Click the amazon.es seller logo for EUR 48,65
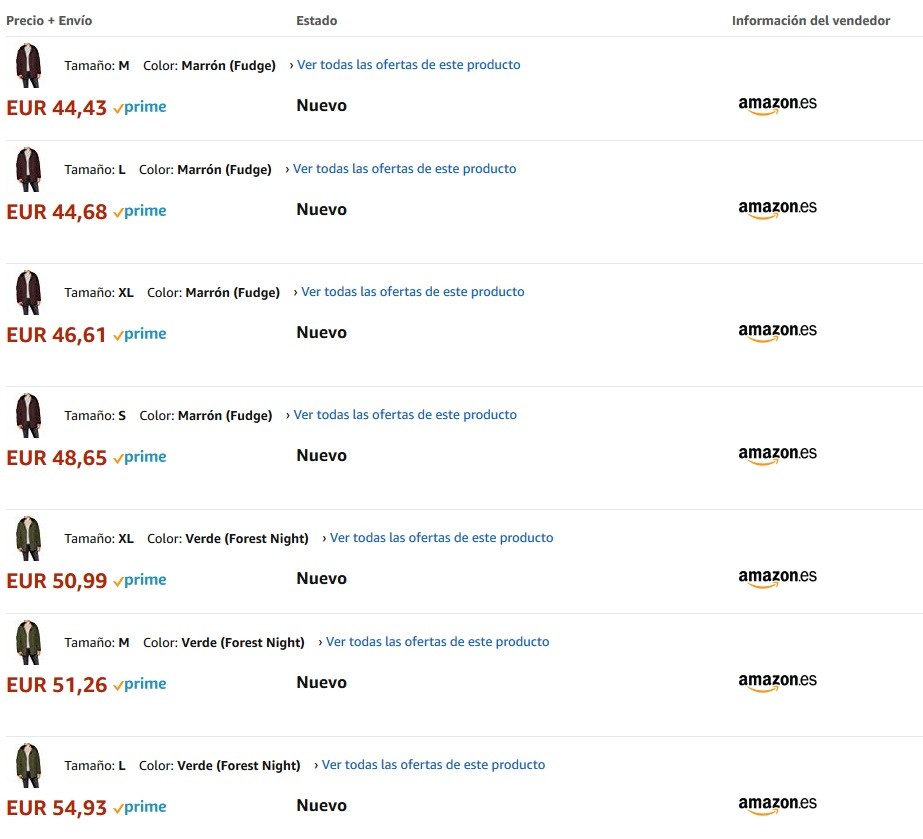The width and height of the screenshot is (923, 839). pos(777,454)
